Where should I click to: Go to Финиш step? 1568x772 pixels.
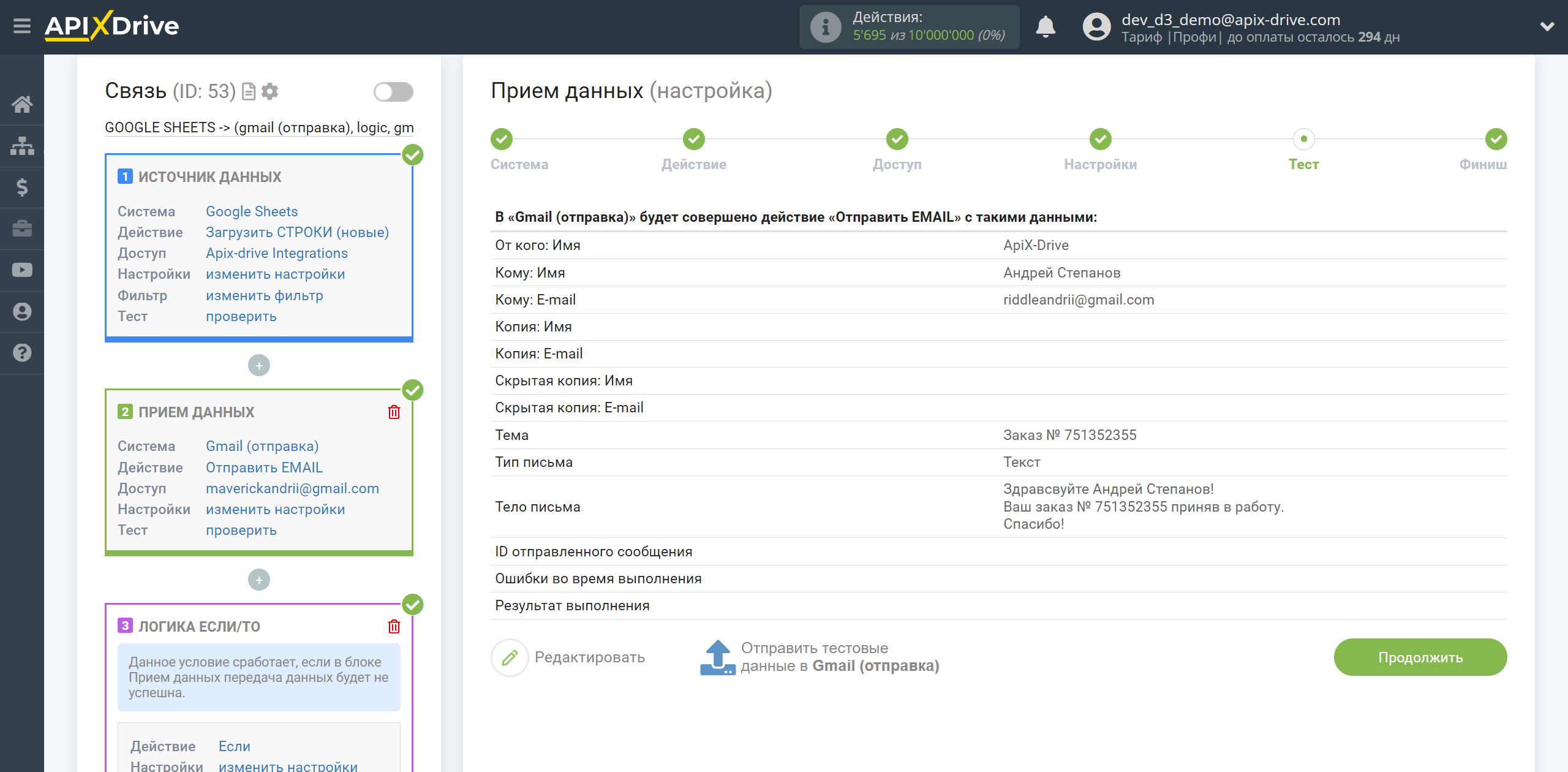[1496, 139]
